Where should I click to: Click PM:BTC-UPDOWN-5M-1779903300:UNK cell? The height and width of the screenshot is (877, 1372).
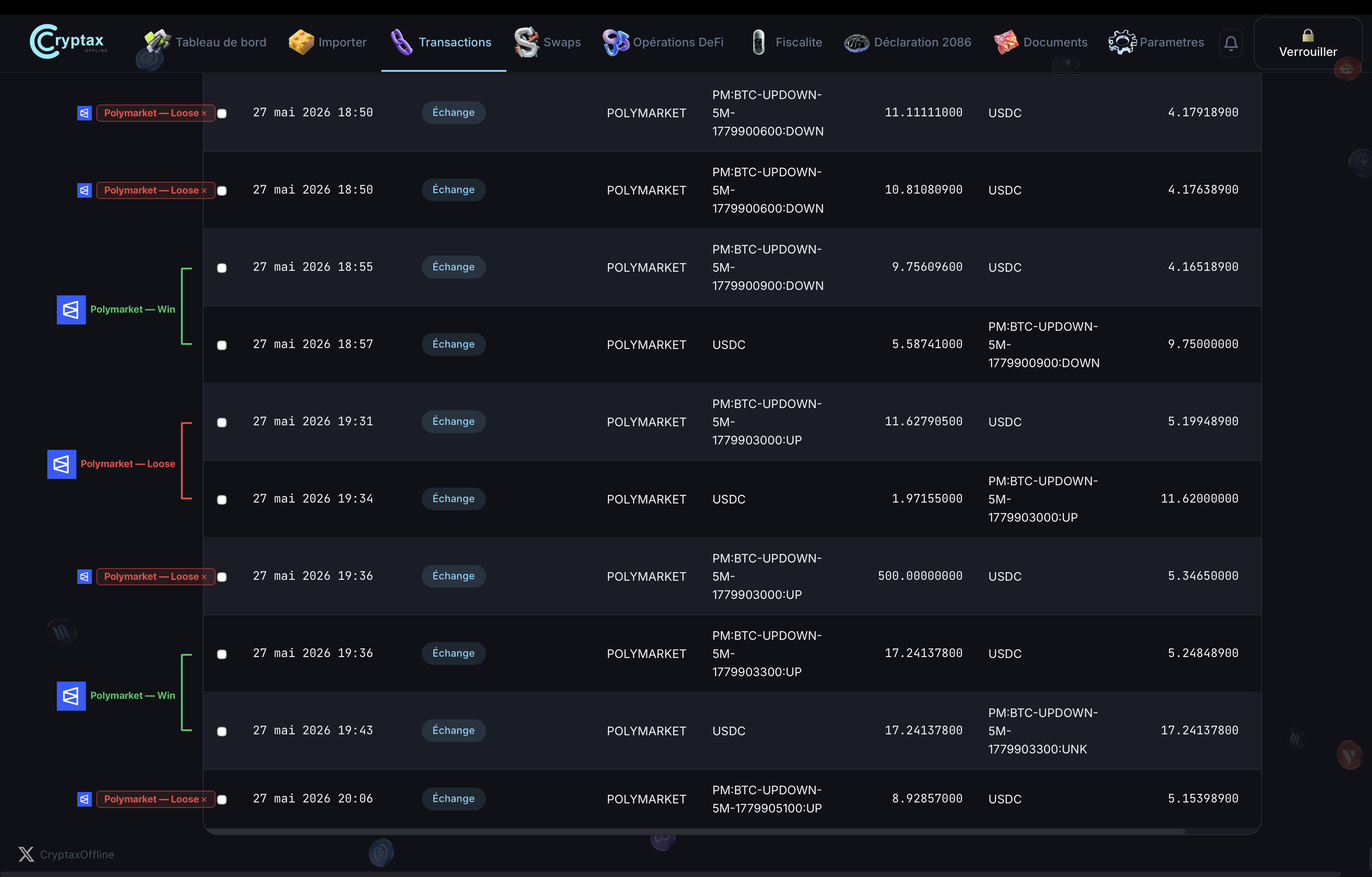pyautogui.click(x=1043, y=731)
